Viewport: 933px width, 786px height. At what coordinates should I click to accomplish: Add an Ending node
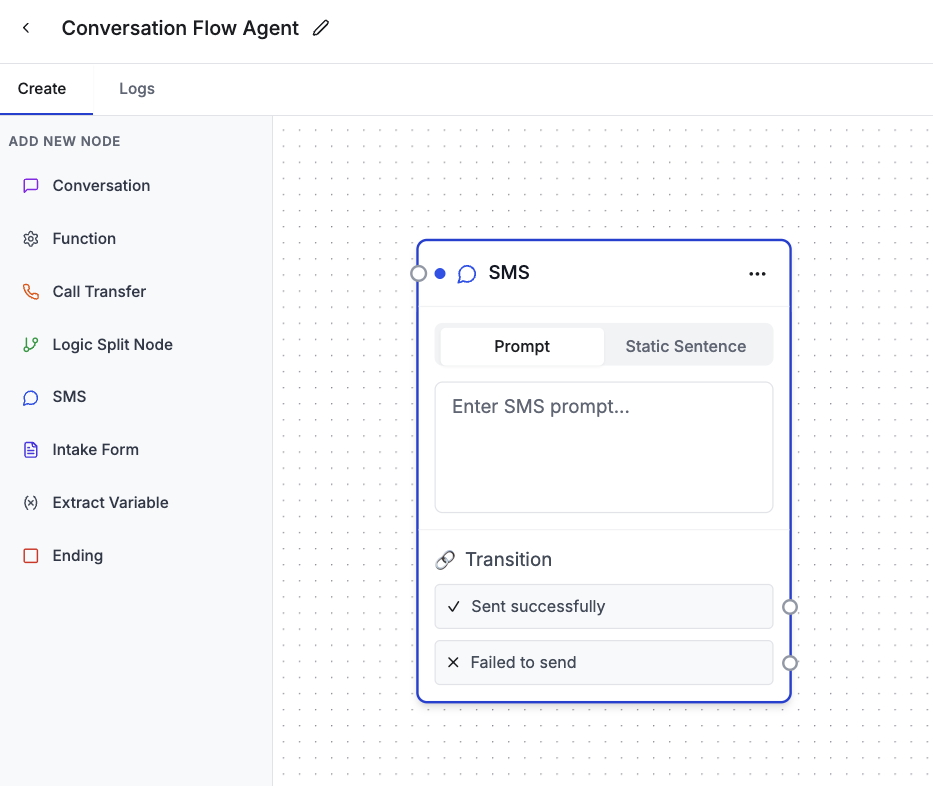coord(77,556)
